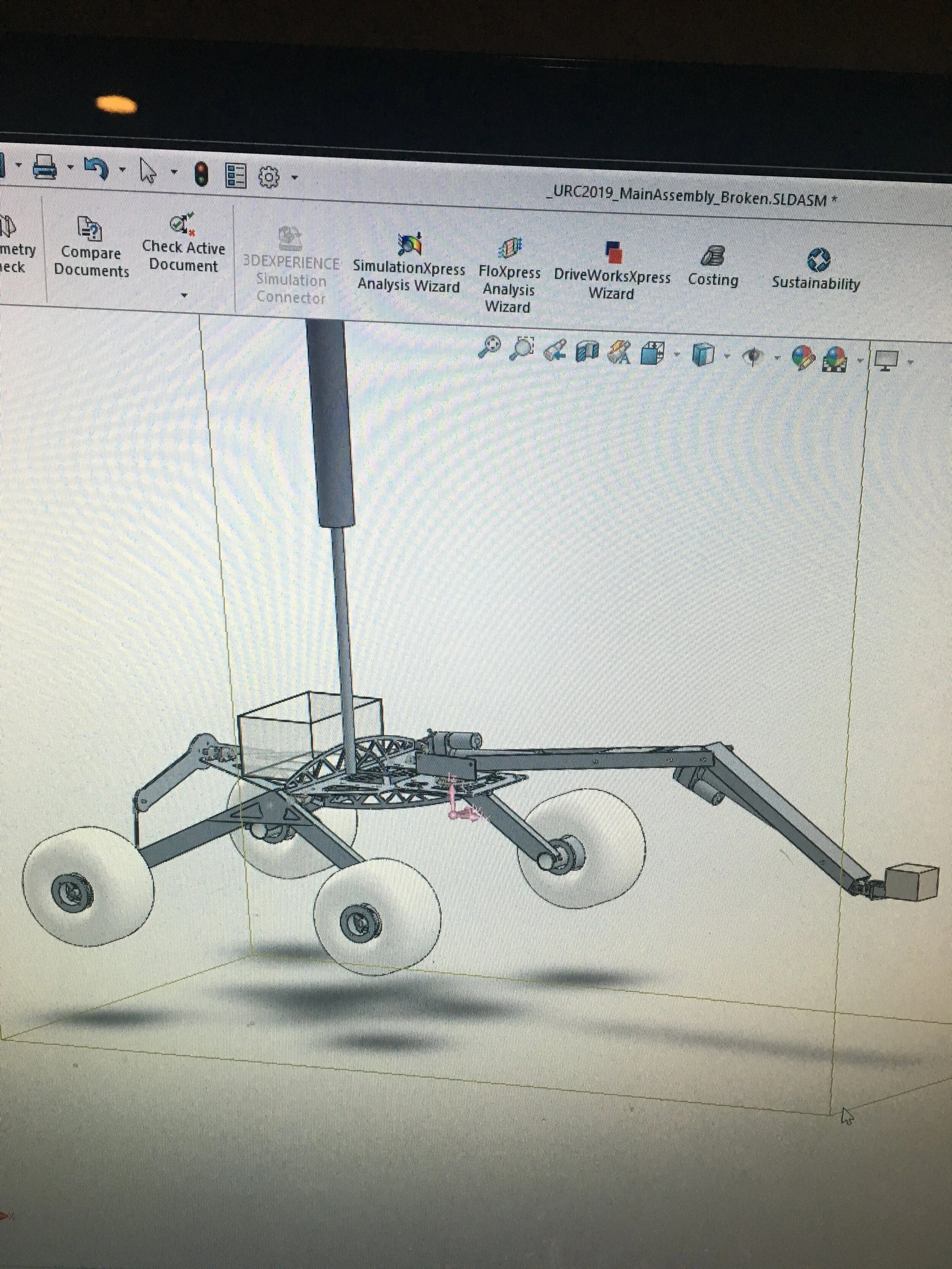952x1269 pixels.
Task: Select the Zoom to Area tool
Action: click(x=522, y=348)
